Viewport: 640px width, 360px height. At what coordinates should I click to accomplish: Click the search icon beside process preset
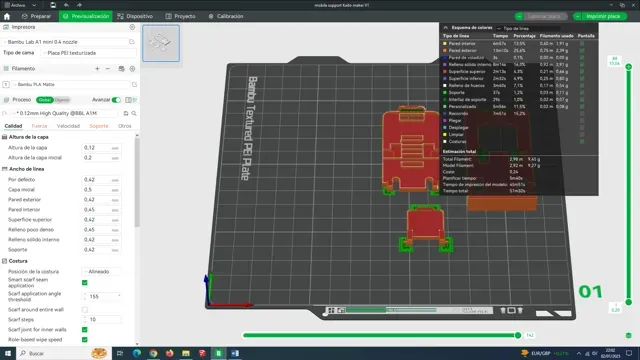(134, 113)
